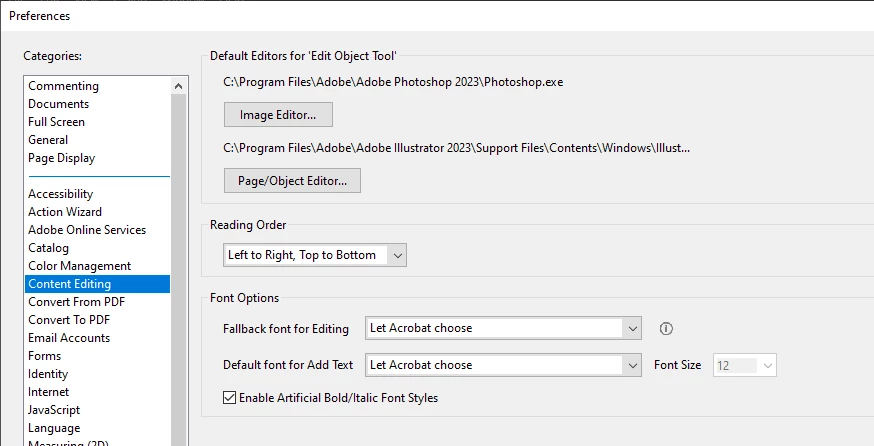Select Commenting category

[x=63, y=86]
